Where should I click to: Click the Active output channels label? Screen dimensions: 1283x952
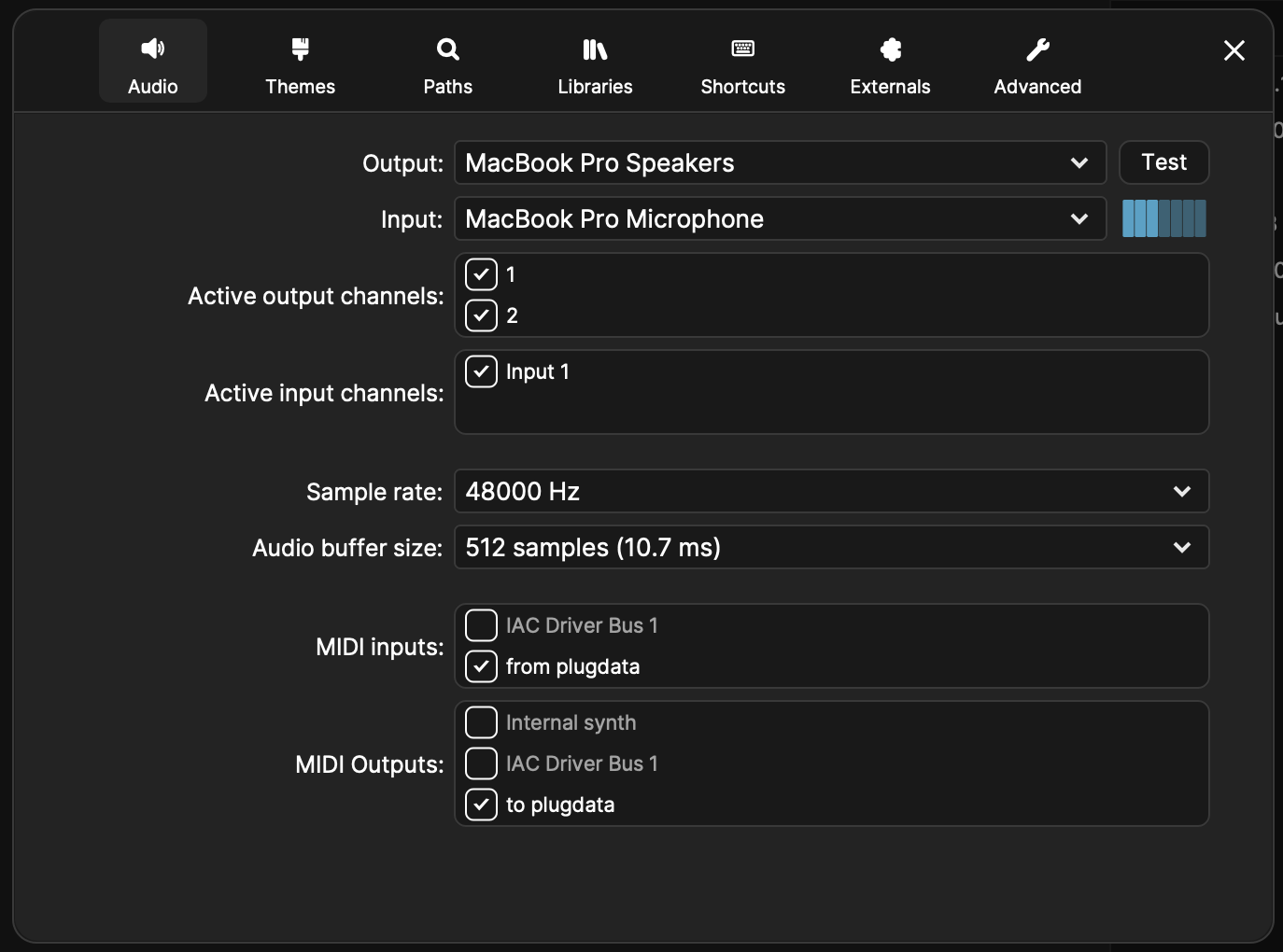(x=316, y=296)
